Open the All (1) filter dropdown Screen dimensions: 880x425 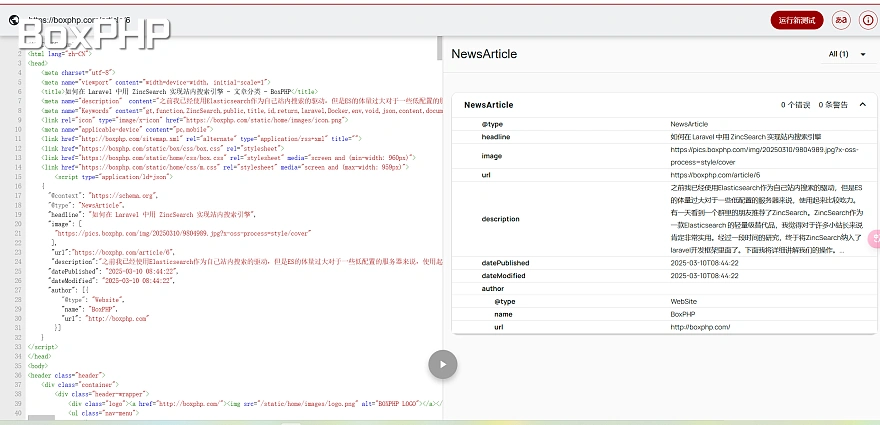click(847, 54)
